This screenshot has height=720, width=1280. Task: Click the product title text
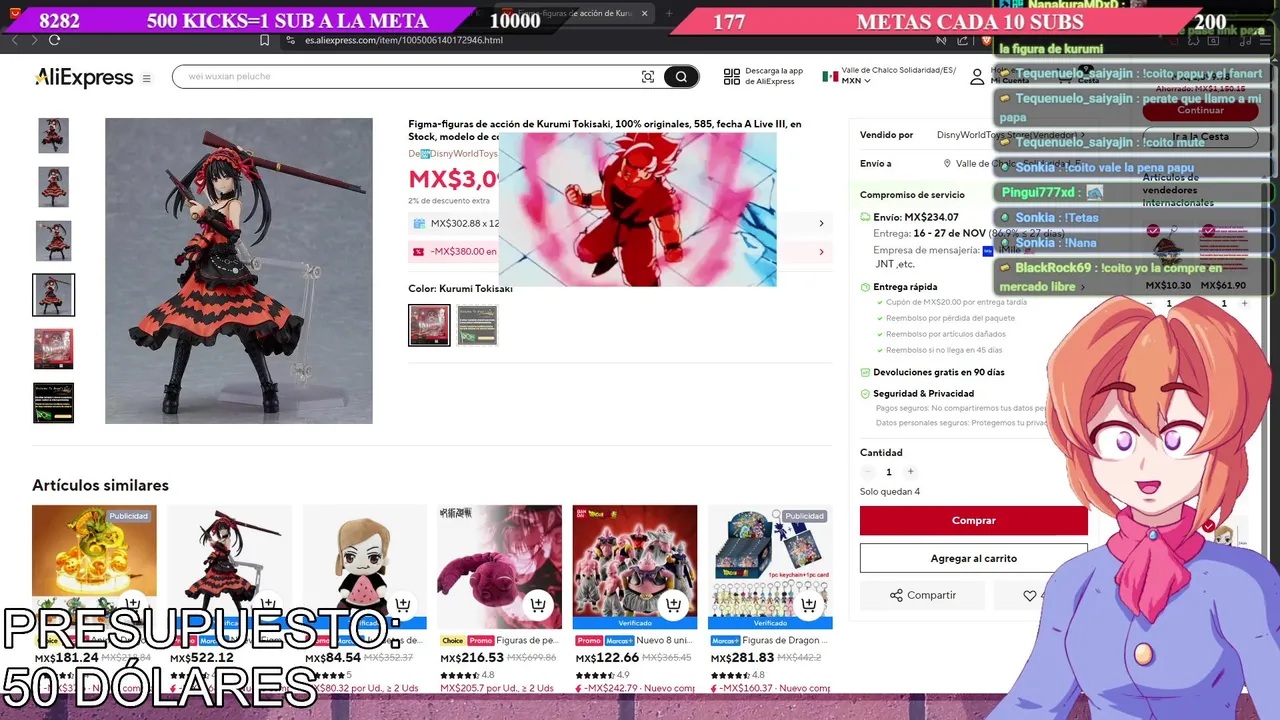pos(605,130)
